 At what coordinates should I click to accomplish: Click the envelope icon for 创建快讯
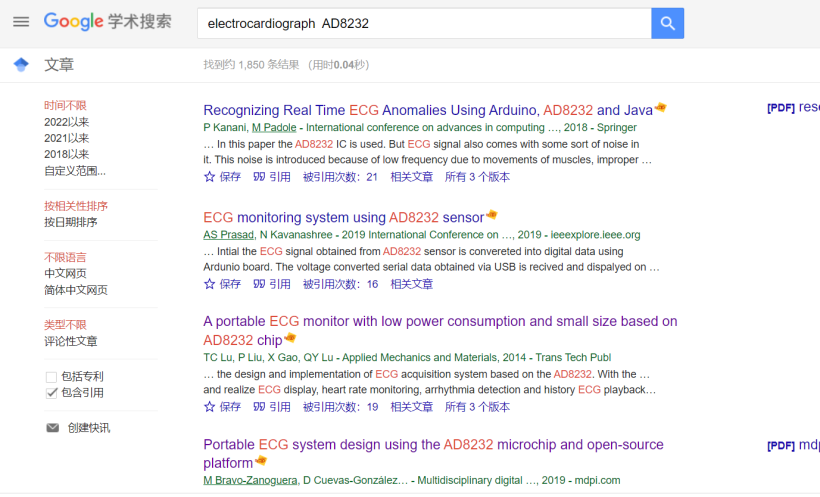[x=52, y=428]
